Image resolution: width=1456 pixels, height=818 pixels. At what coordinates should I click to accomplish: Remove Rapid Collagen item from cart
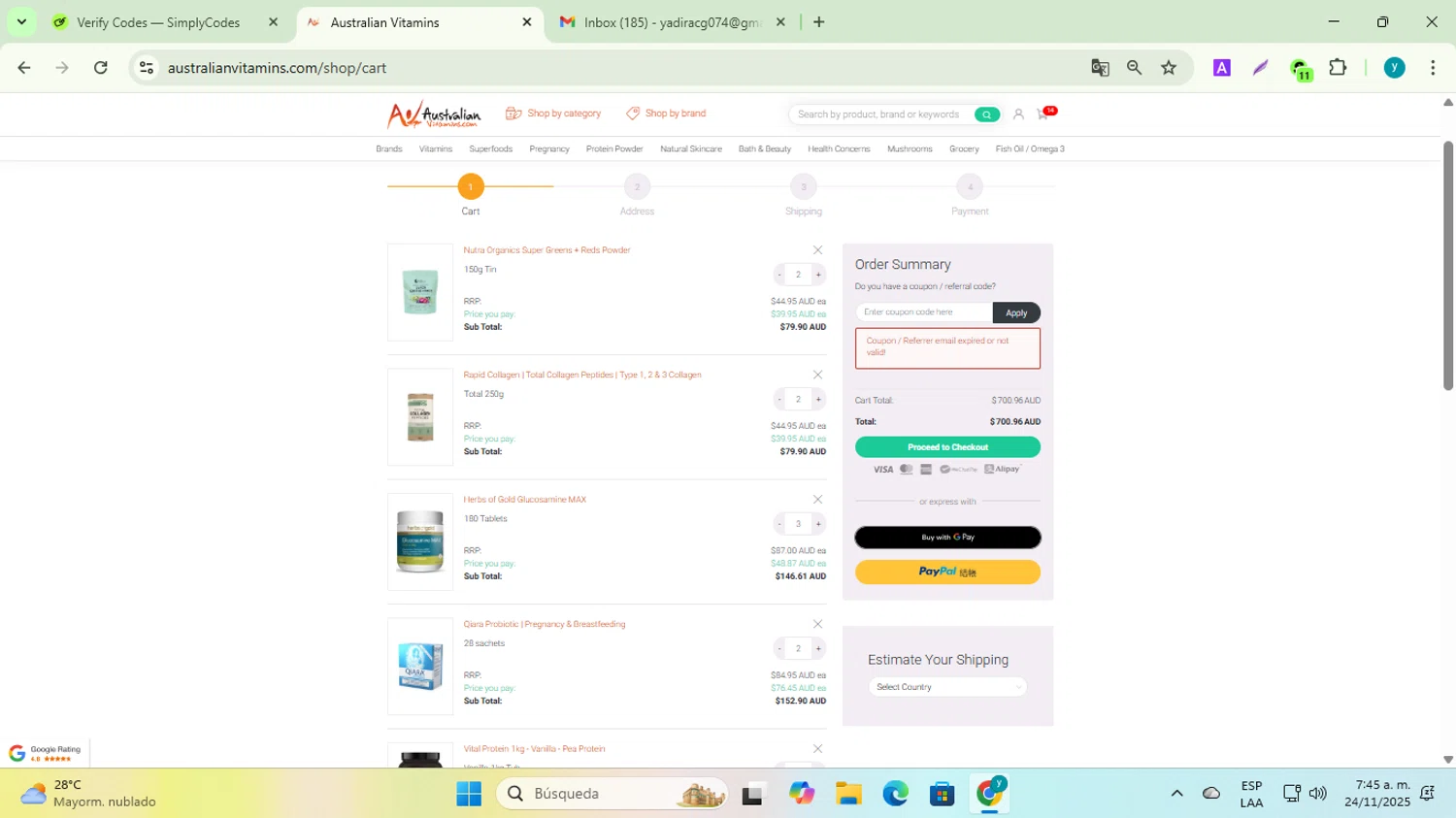817,375
